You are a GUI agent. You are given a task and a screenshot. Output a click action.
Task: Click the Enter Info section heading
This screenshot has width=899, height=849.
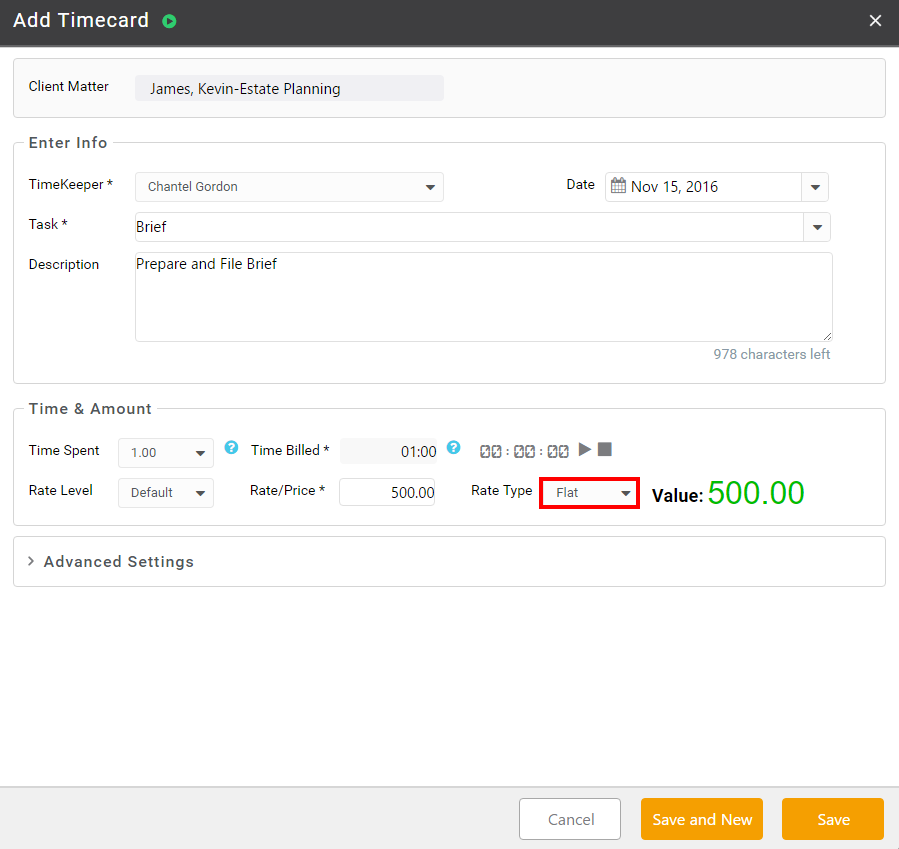click(68, 143)
